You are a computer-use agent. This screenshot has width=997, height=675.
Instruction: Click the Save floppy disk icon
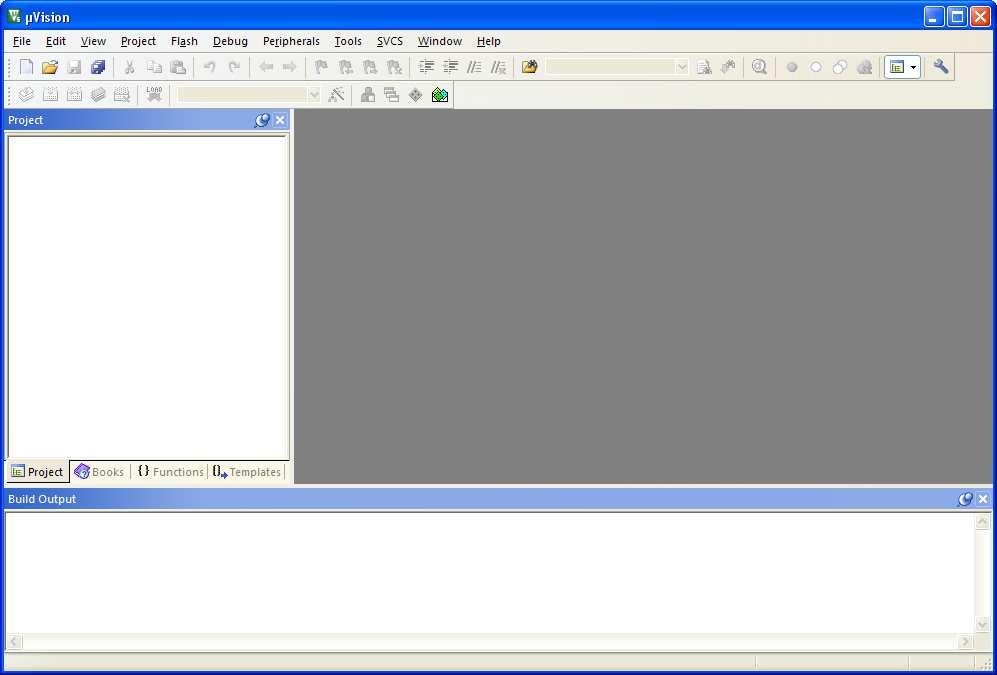(x=74, y=67)
